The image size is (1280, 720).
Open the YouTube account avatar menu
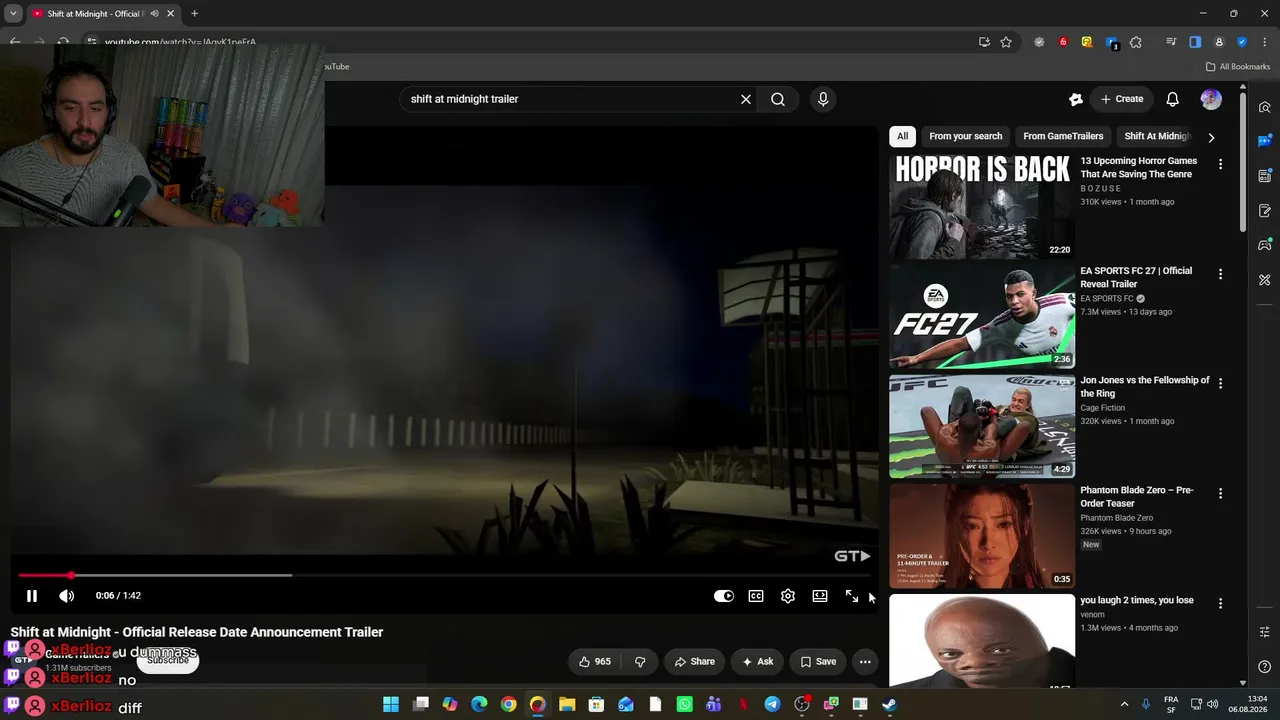(1211, 99)
